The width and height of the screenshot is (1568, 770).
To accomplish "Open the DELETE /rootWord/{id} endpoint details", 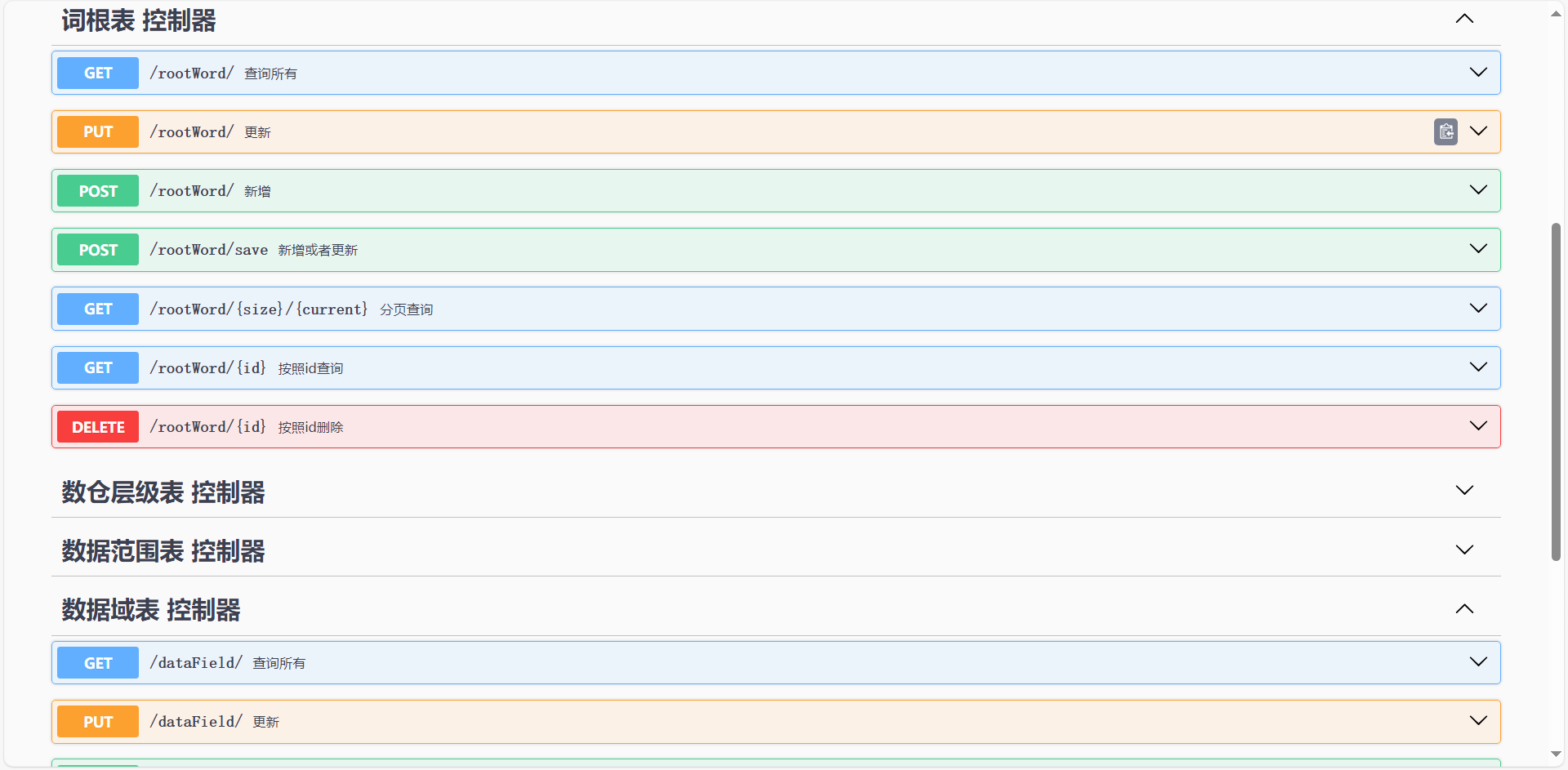I will point(1478,425).
